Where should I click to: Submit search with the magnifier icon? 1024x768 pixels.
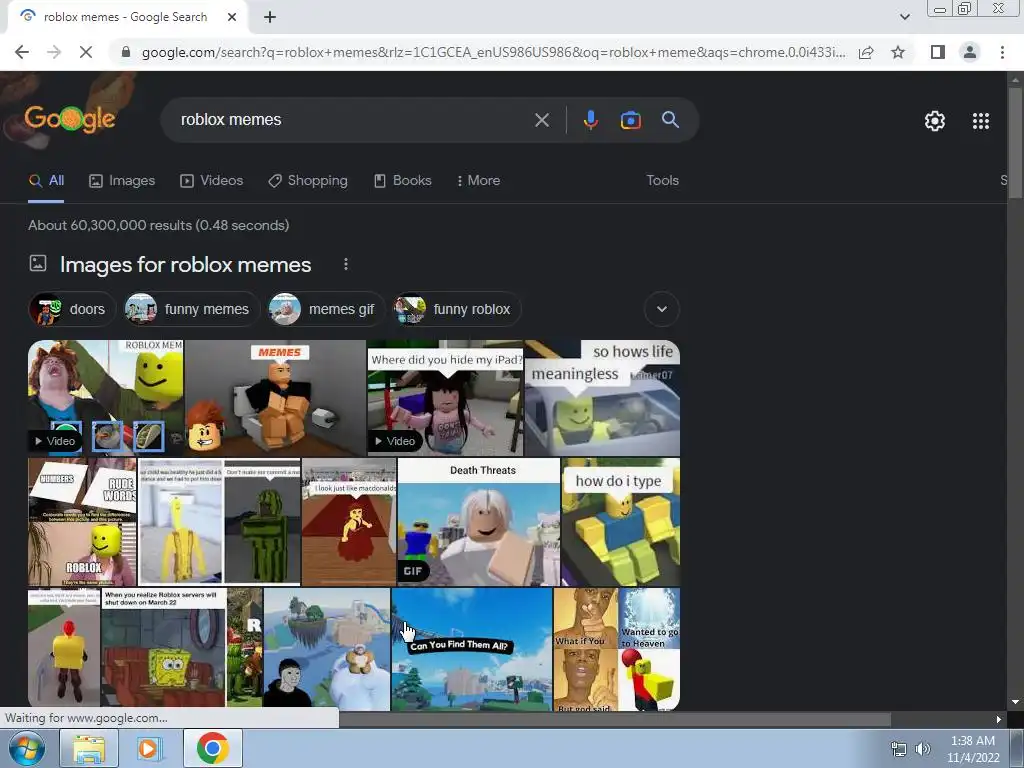pos(670,120)
